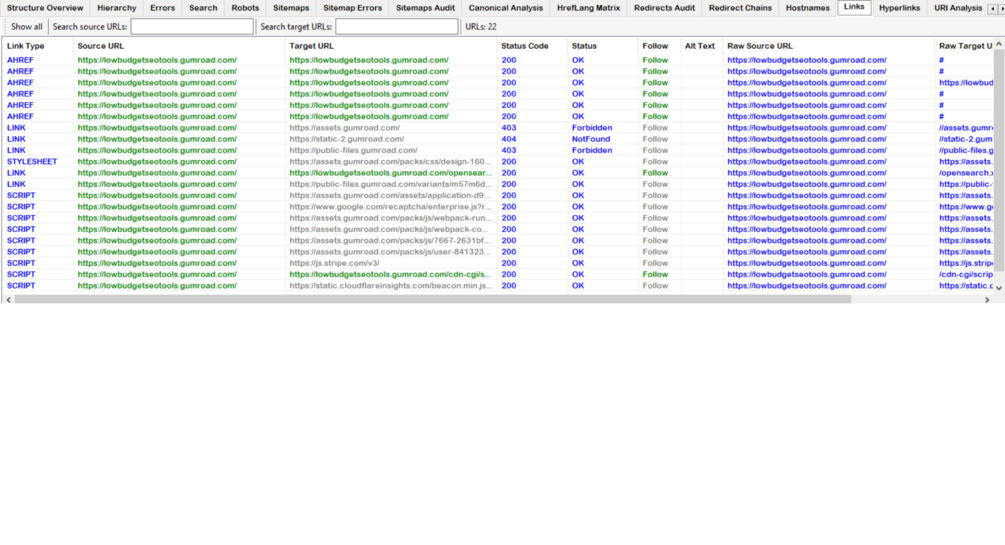
Task: Click the vertical scrollbar down arrow
Action: (x=999, y=289)
